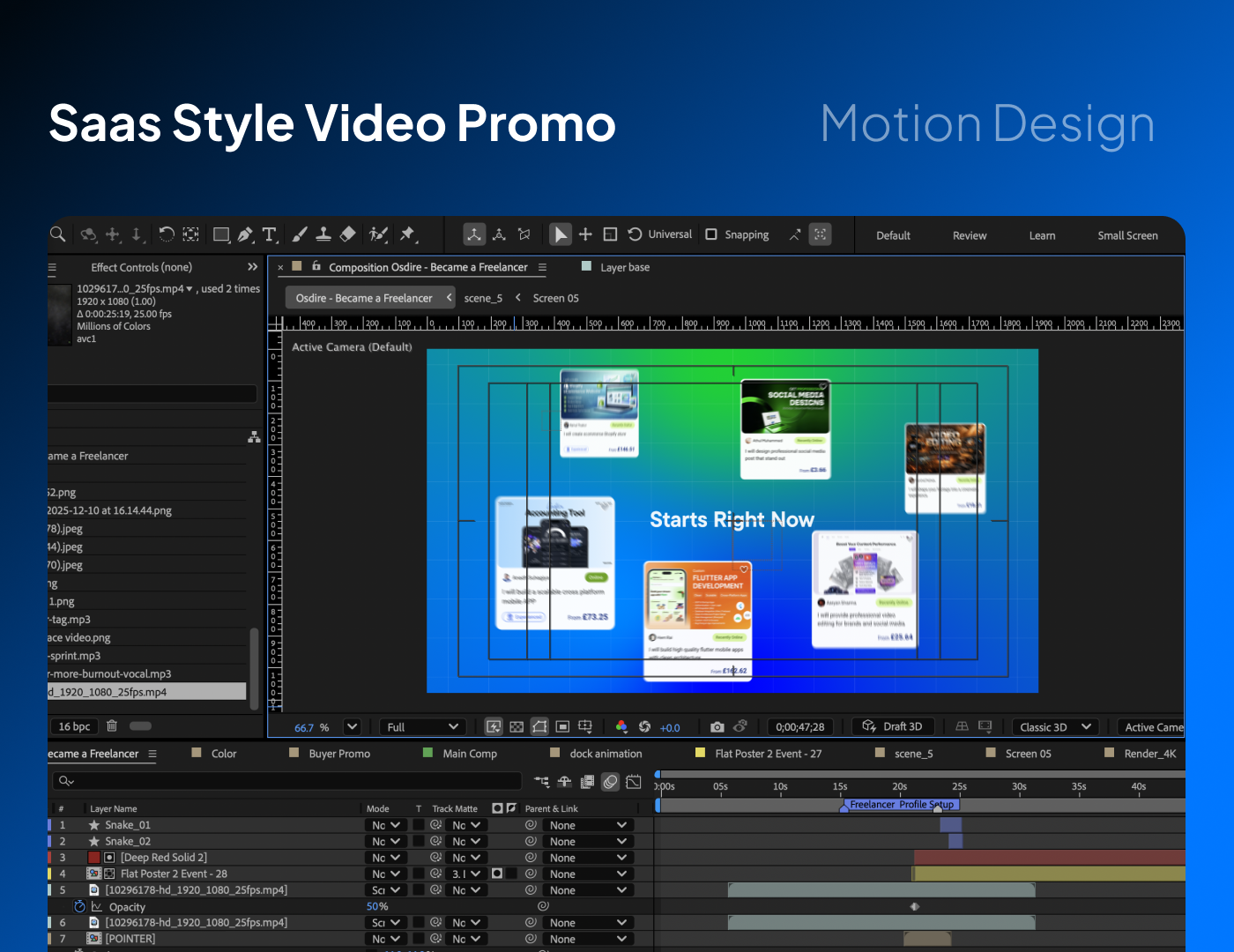The height and width of the screenshot is (952, 1234).
Task: Toggle the Opacity stopwatch
Action: pos(79,907)
